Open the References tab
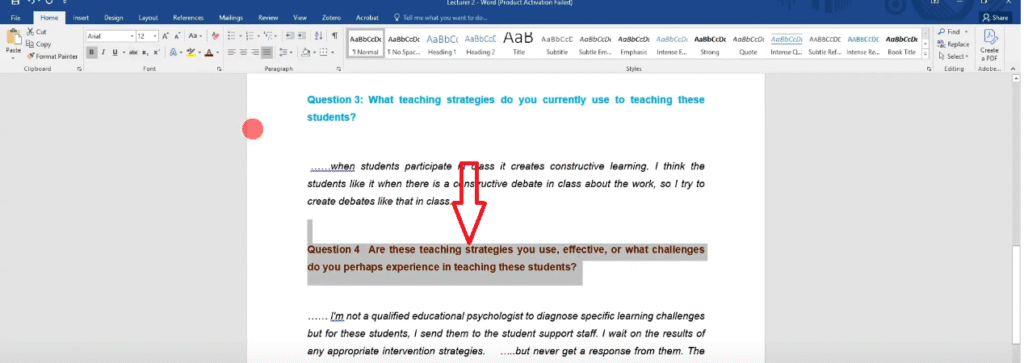The image size is (1024, 363). (188, 18)
